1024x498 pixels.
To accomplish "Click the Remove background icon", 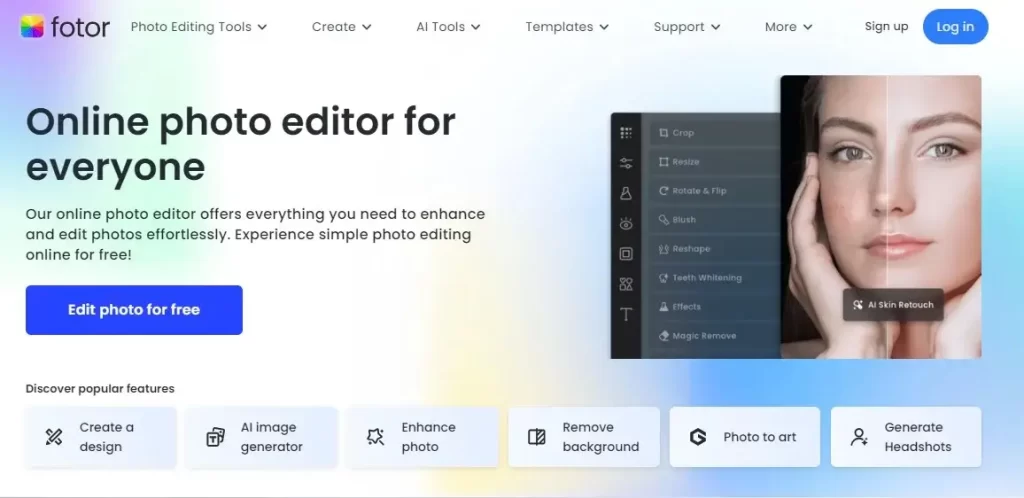I will pos(537,437).
